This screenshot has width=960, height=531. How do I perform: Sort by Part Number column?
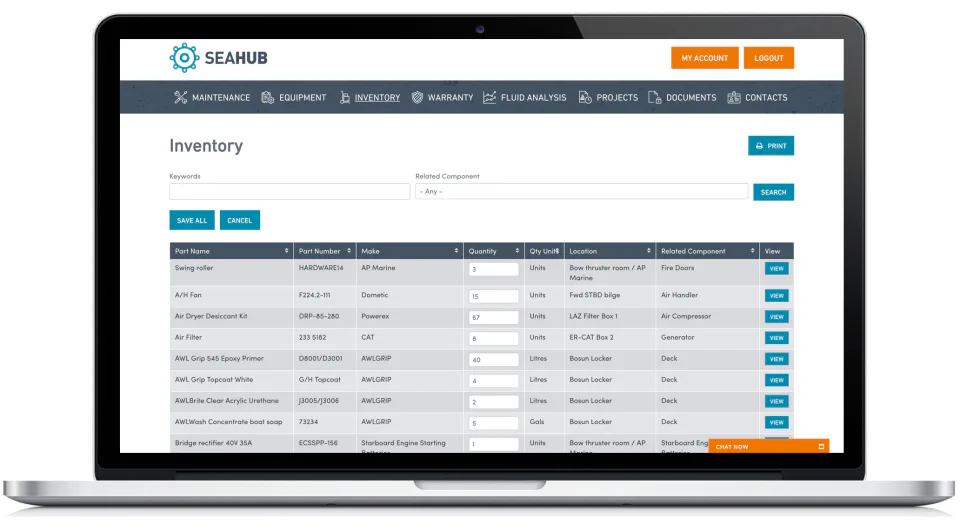coord(324,251)
